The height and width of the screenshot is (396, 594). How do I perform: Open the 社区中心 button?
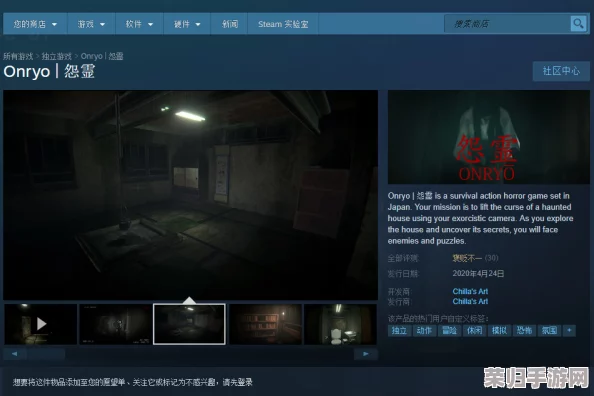pos(561,71)
